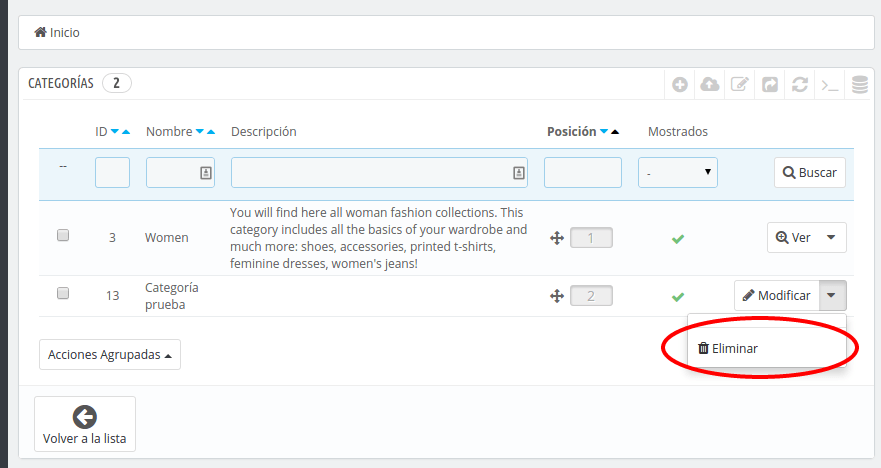The width and height of the screenshot is (881, 468).
Task: Show the SQL query terminal icon
Action: coord(830,85)
